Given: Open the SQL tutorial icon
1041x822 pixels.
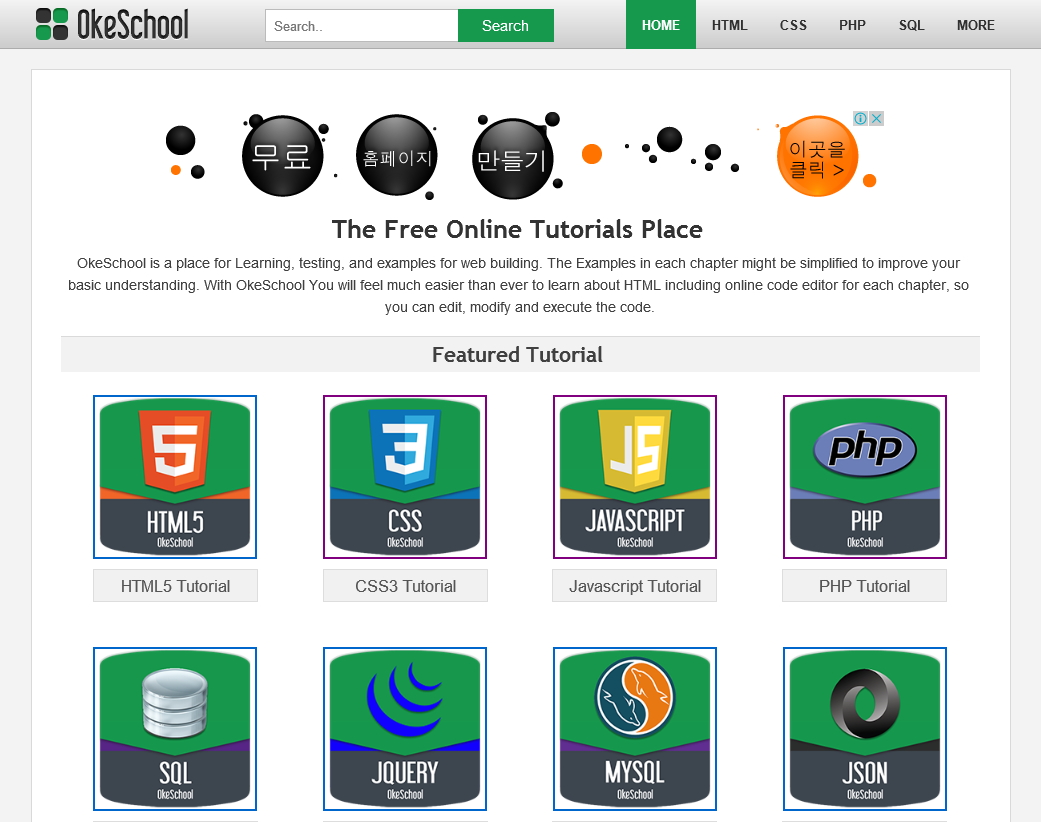Looking at the screenshot, I should (175, 729).
